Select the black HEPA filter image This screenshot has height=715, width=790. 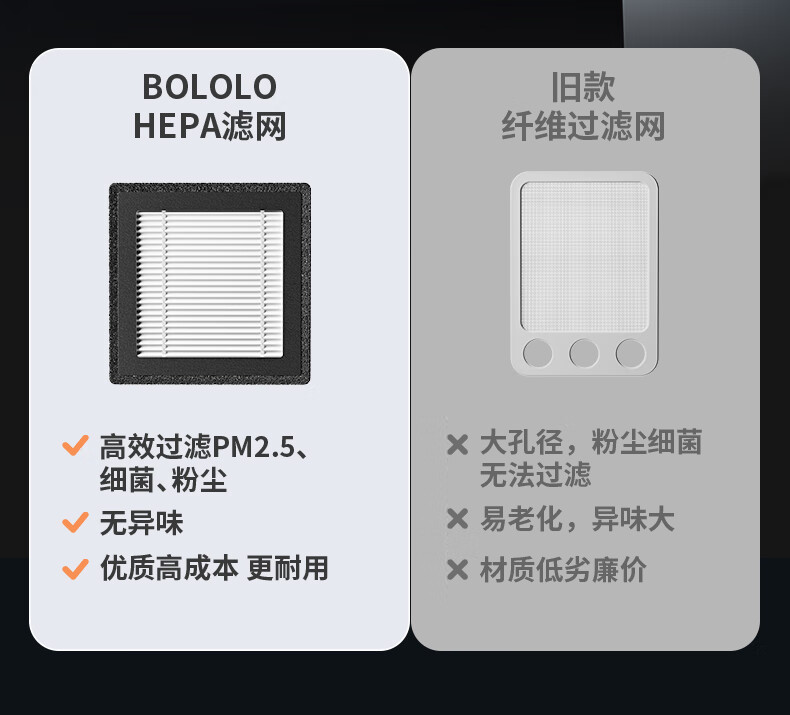pyautogui.click(x=209, y=283)
